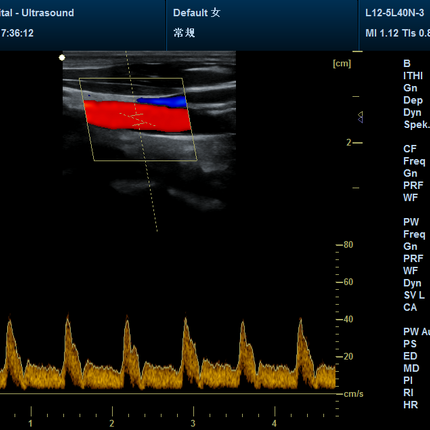This screenshot has width=430, height=430.
Task: Click the "ED" end diastolic label
Action: [410, 356]
